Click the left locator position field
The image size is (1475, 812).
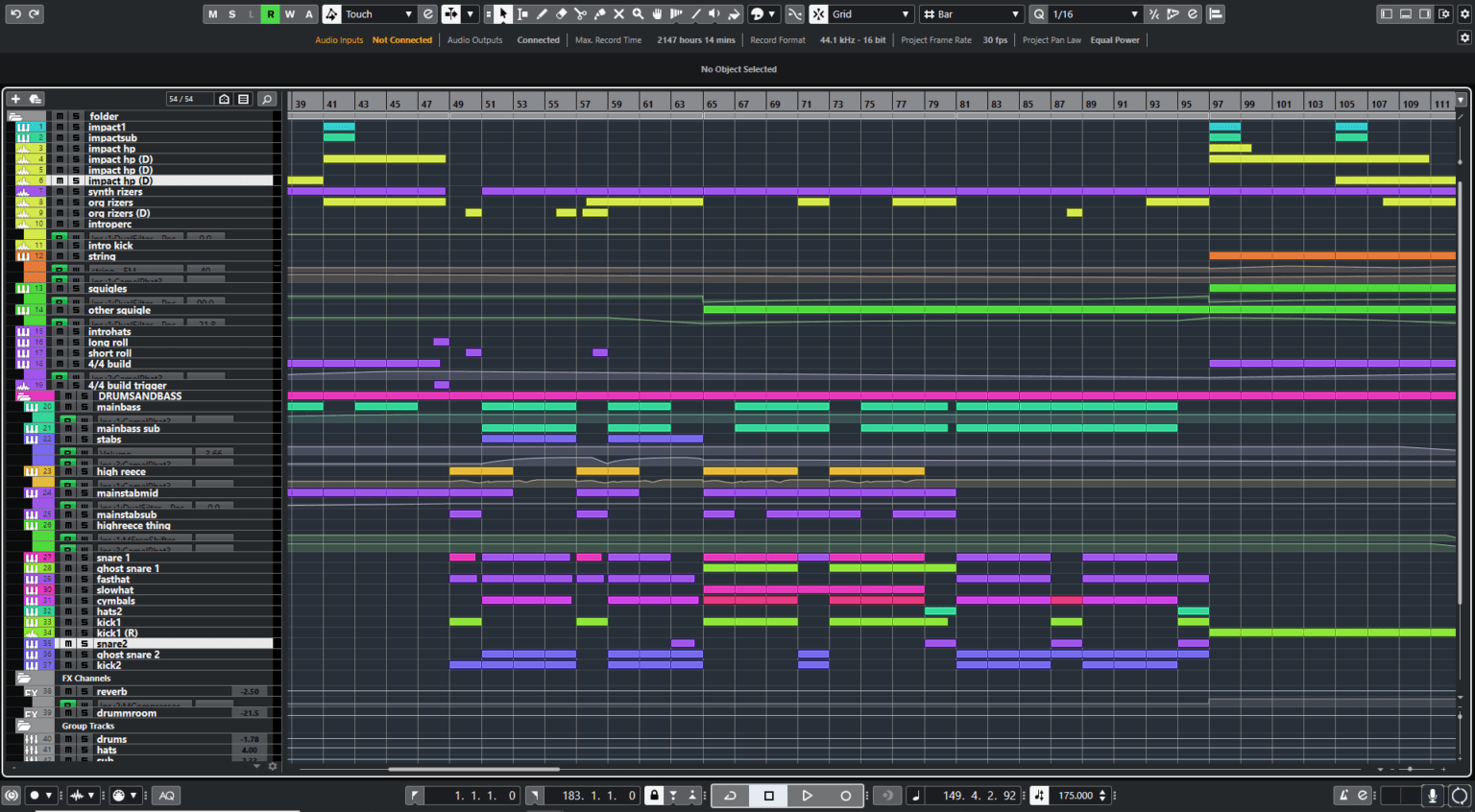(472, 796)
